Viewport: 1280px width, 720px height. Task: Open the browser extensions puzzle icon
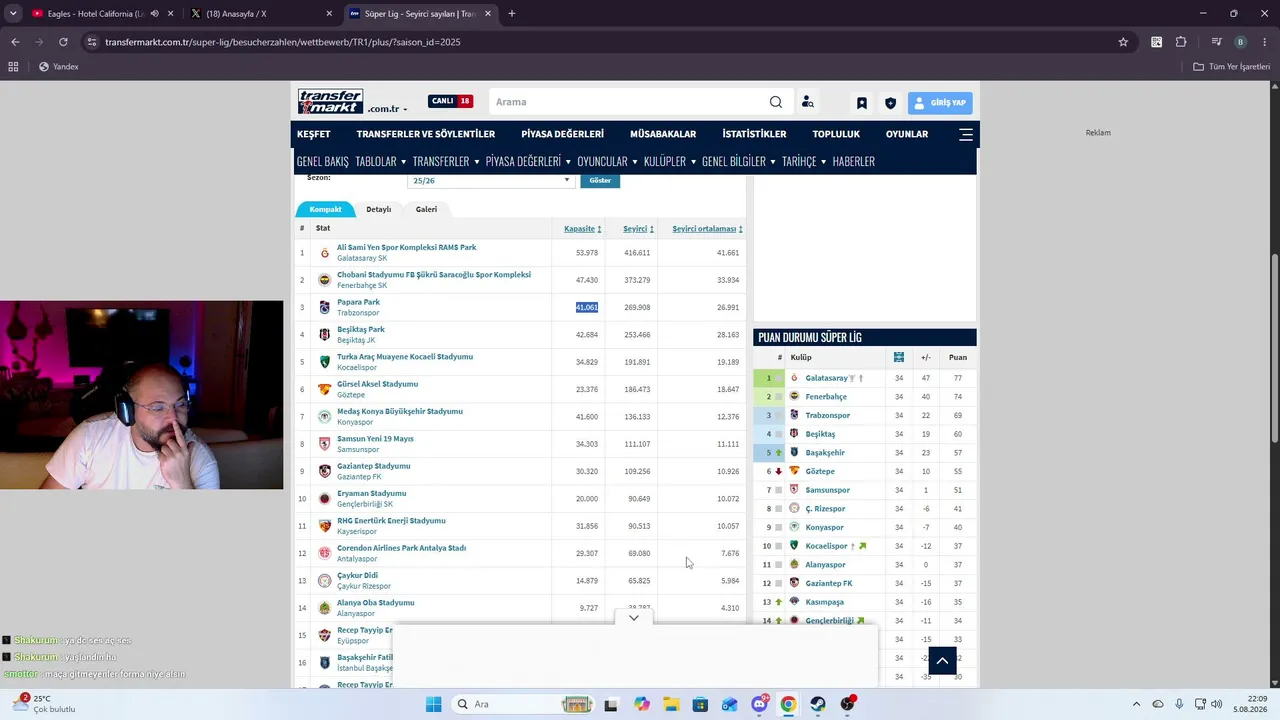click(1181, 42)
